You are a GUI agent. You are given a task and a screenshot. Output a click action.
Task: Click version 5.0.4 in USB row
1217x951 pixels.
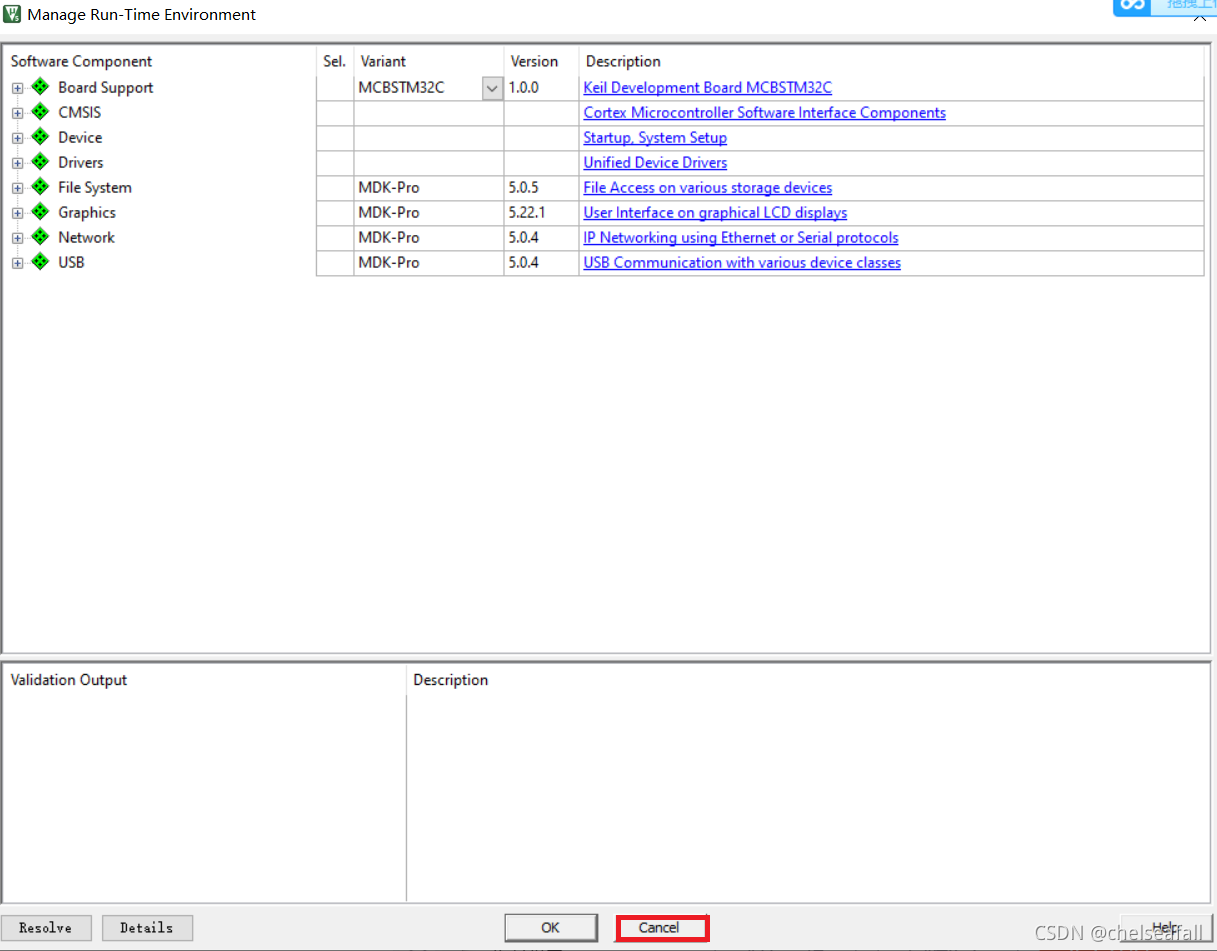pos(523,263)
